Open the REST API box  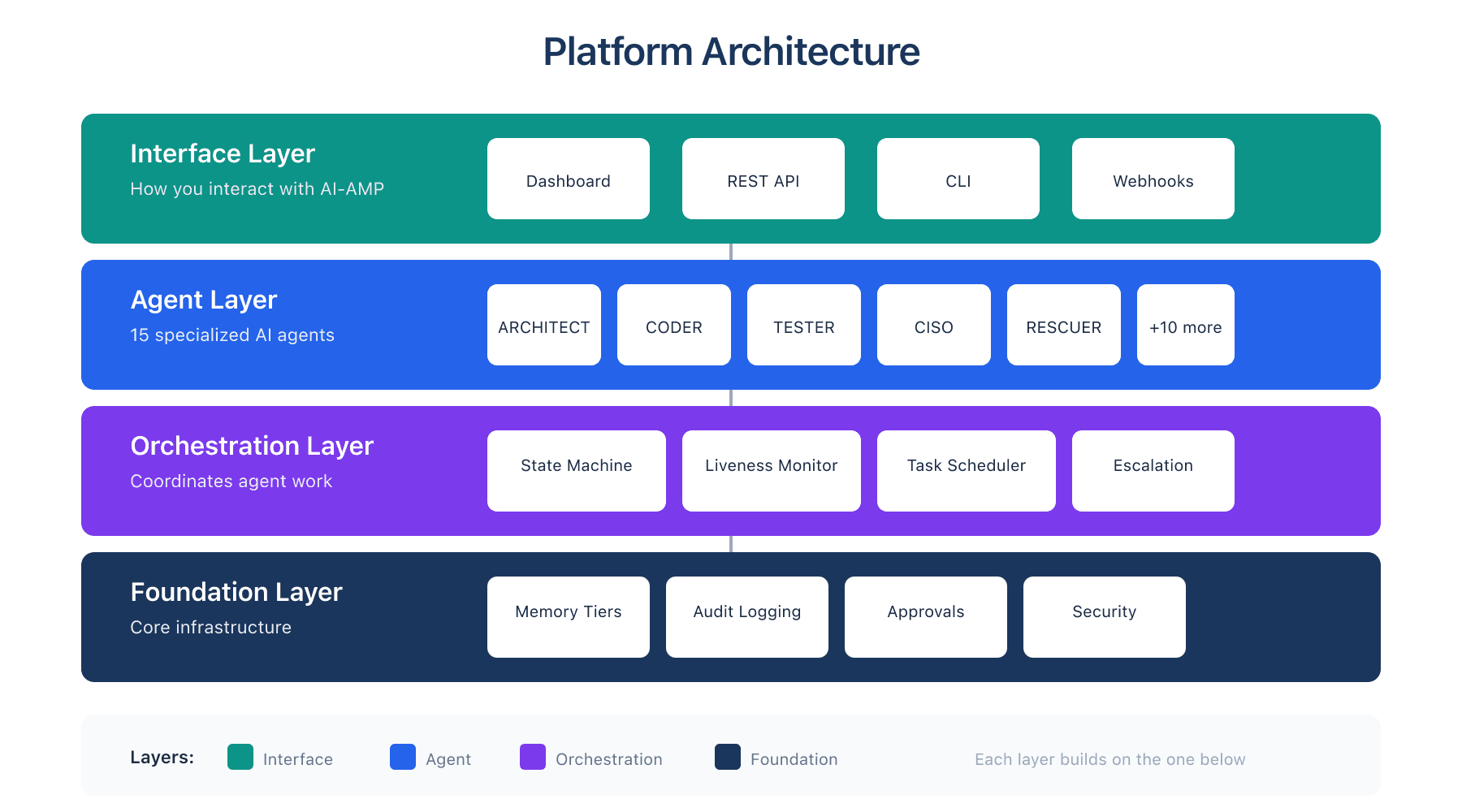coord(763,179)
